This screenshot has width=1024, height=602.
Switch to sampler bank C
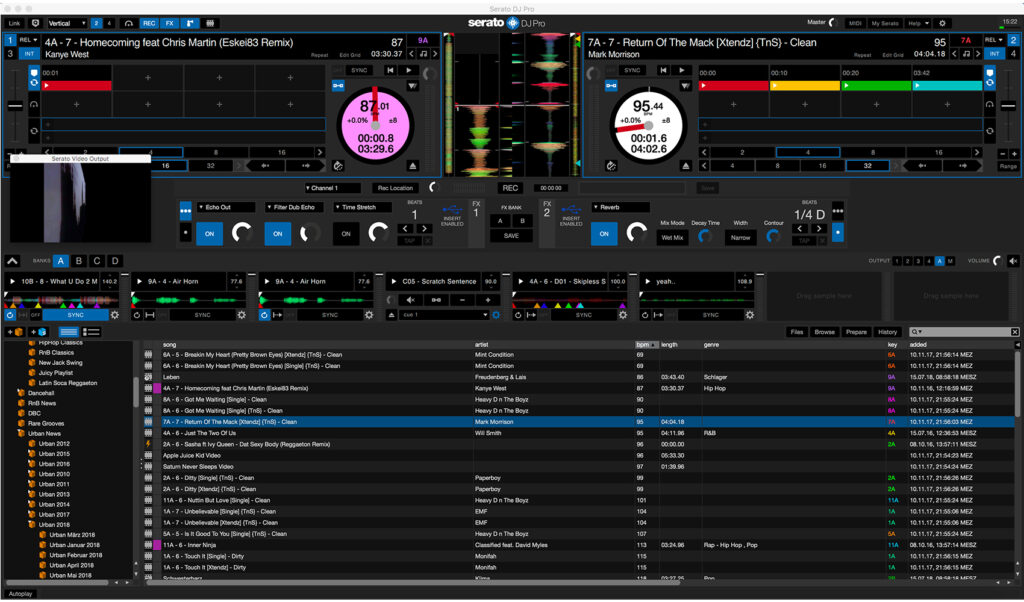[x=97, y=261]
